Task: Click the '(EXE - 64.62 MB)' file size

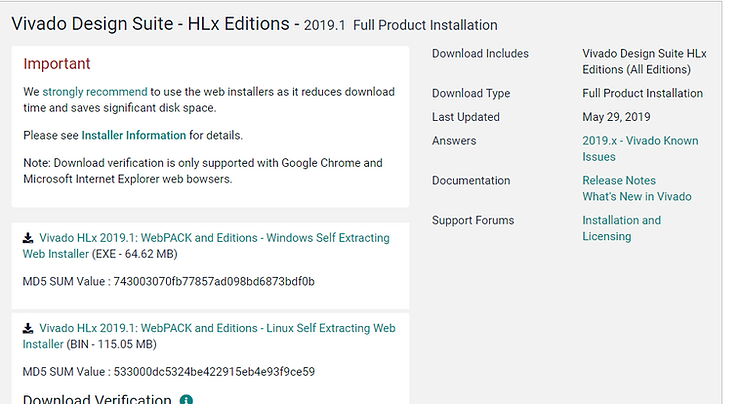Action: pos(135,254)
